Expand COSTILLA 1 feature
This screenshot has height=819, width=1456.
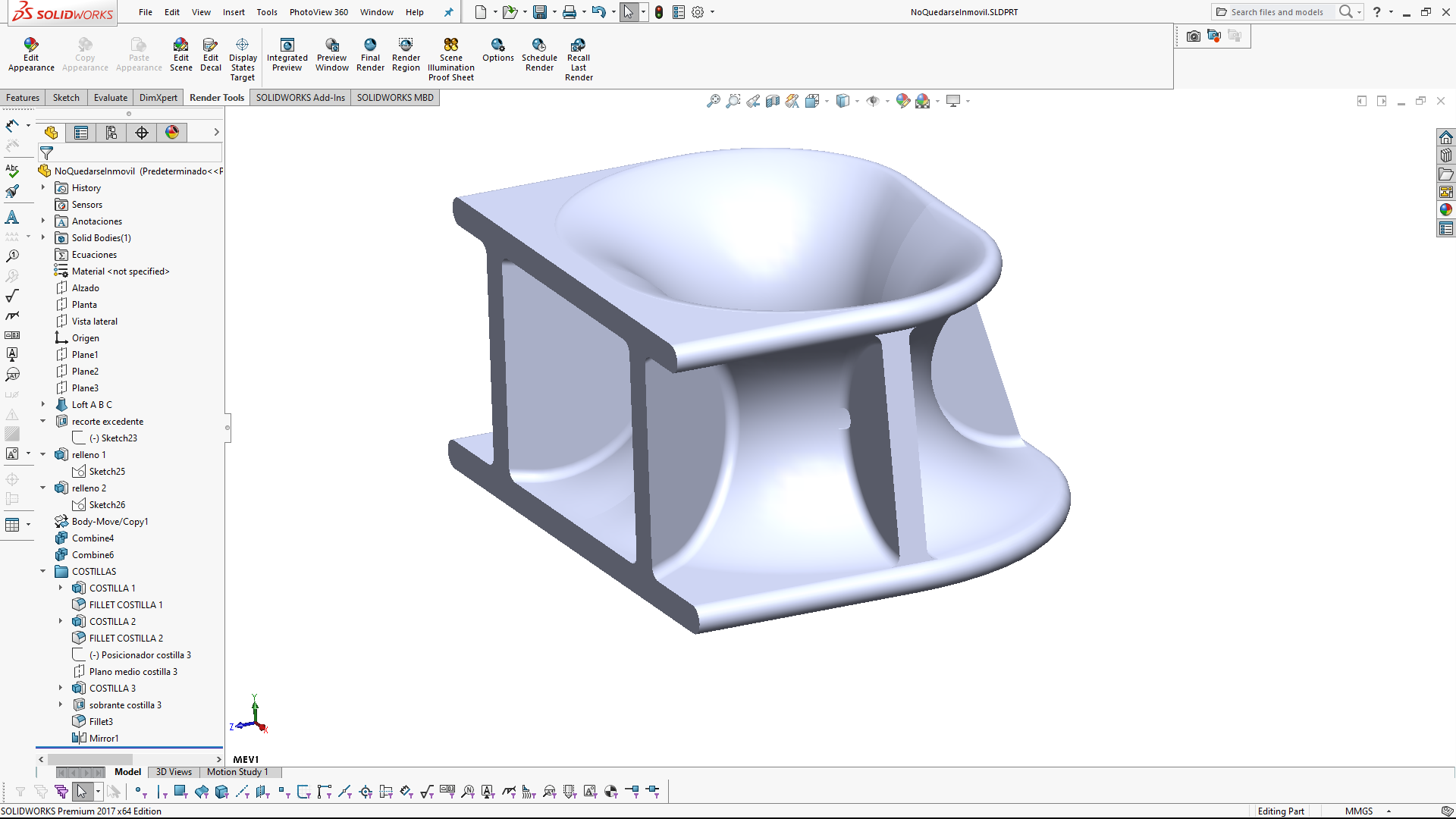(61, 588)
